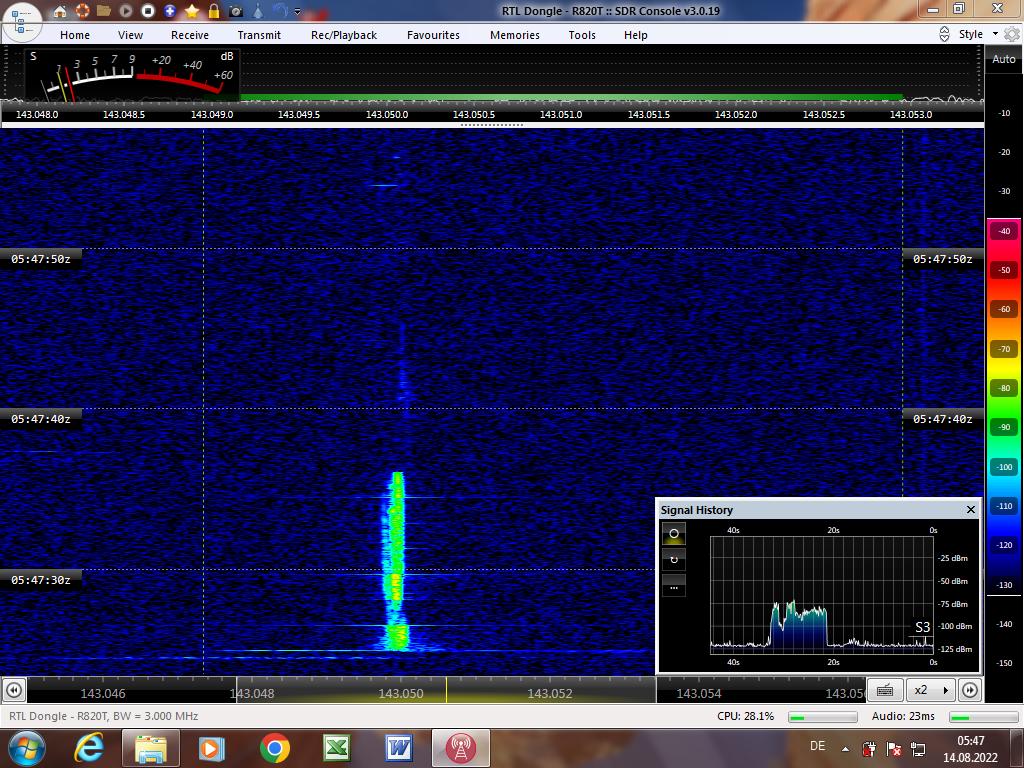Open the Signal History three-dots options button

[x=674, y=586]
